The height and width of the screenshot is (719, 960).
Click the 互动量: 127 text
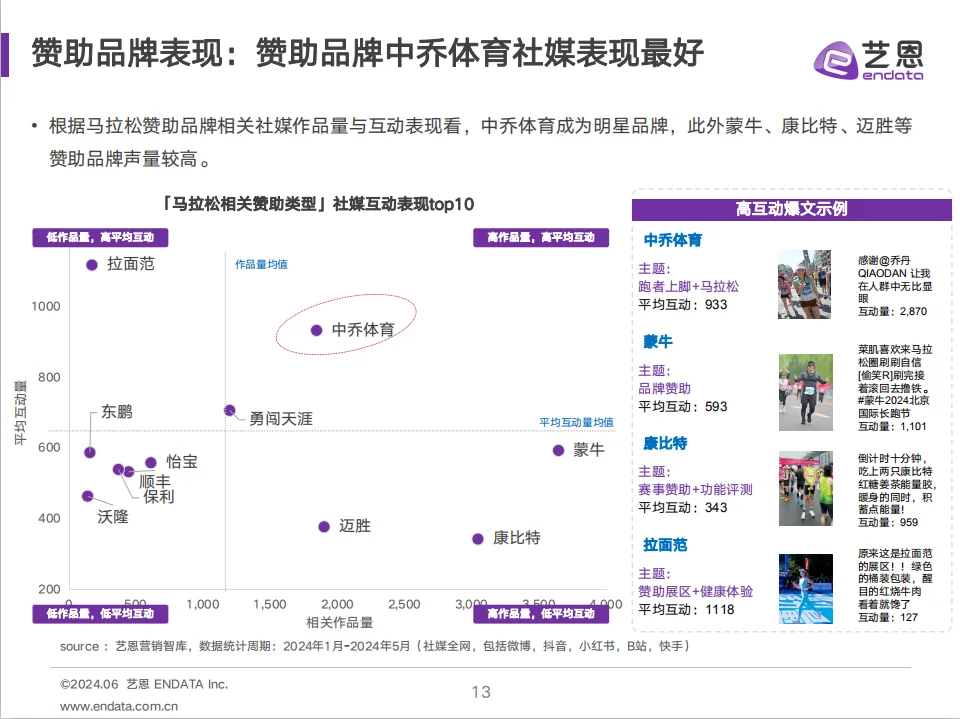(x=888, y=618)
